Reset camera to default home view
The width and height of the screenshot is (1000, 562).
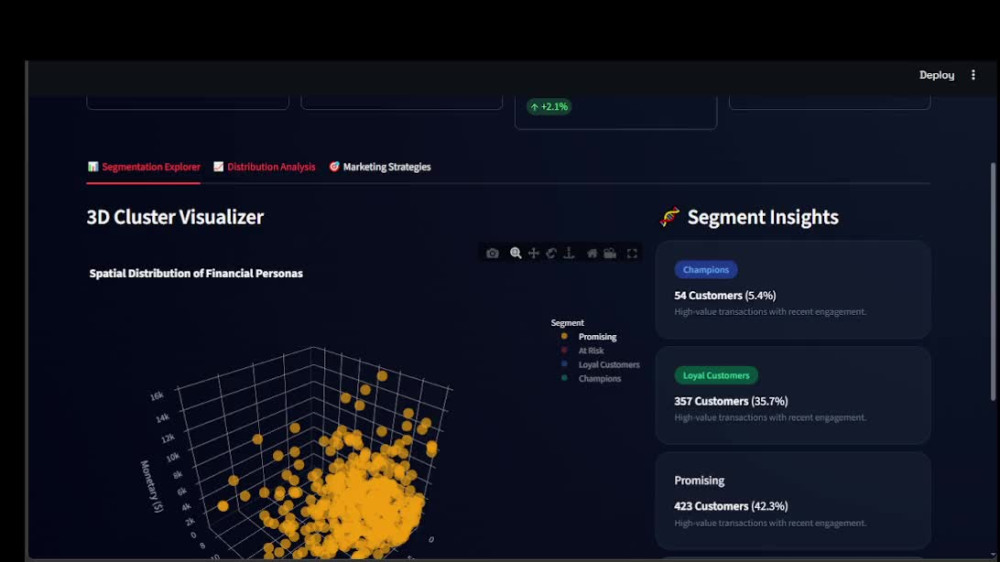(x=592, y=253)
